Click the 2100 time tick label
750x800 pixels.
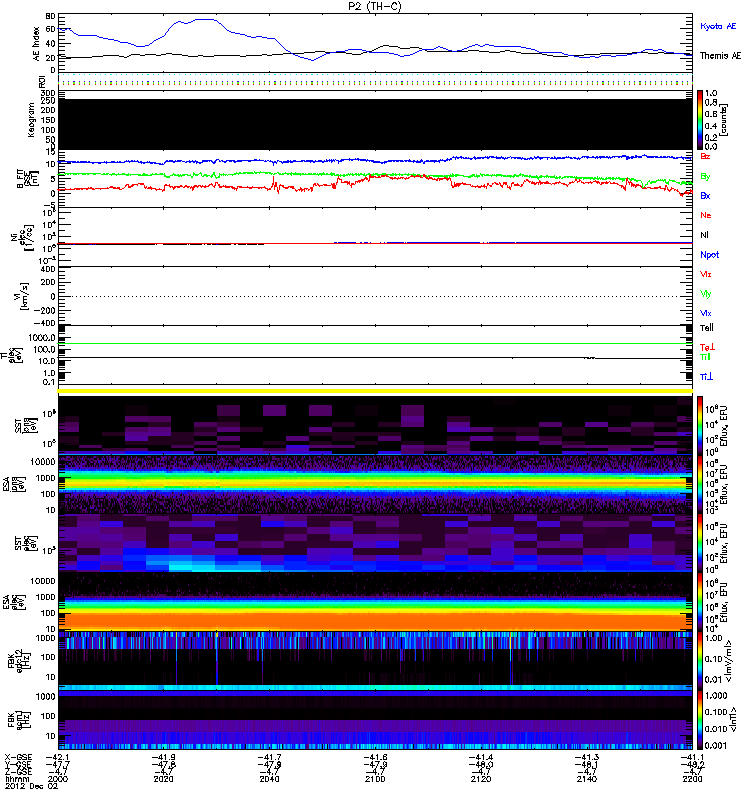point(375,779)
